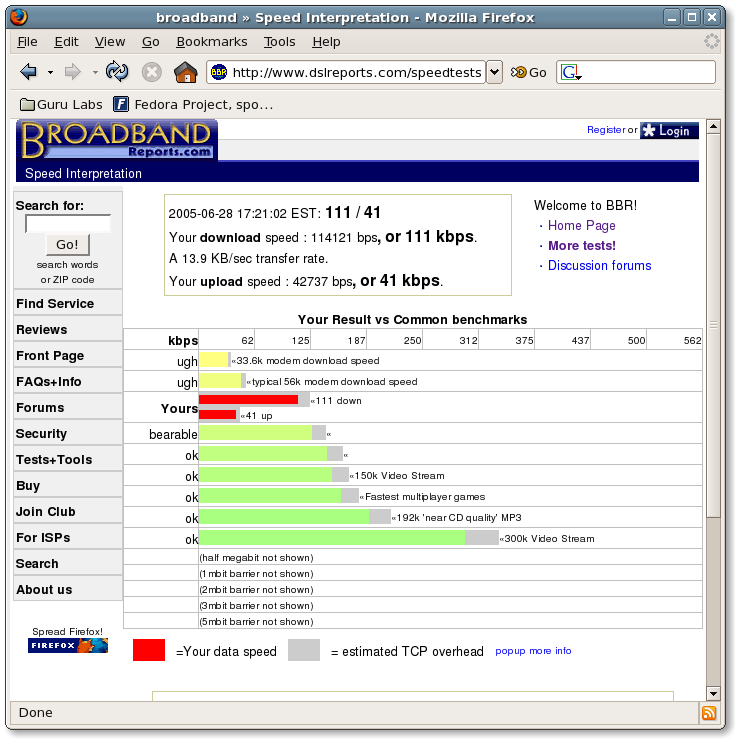Open the Back button history dropdown arrow
Screen dimensions: 735x739
(50, 73)
